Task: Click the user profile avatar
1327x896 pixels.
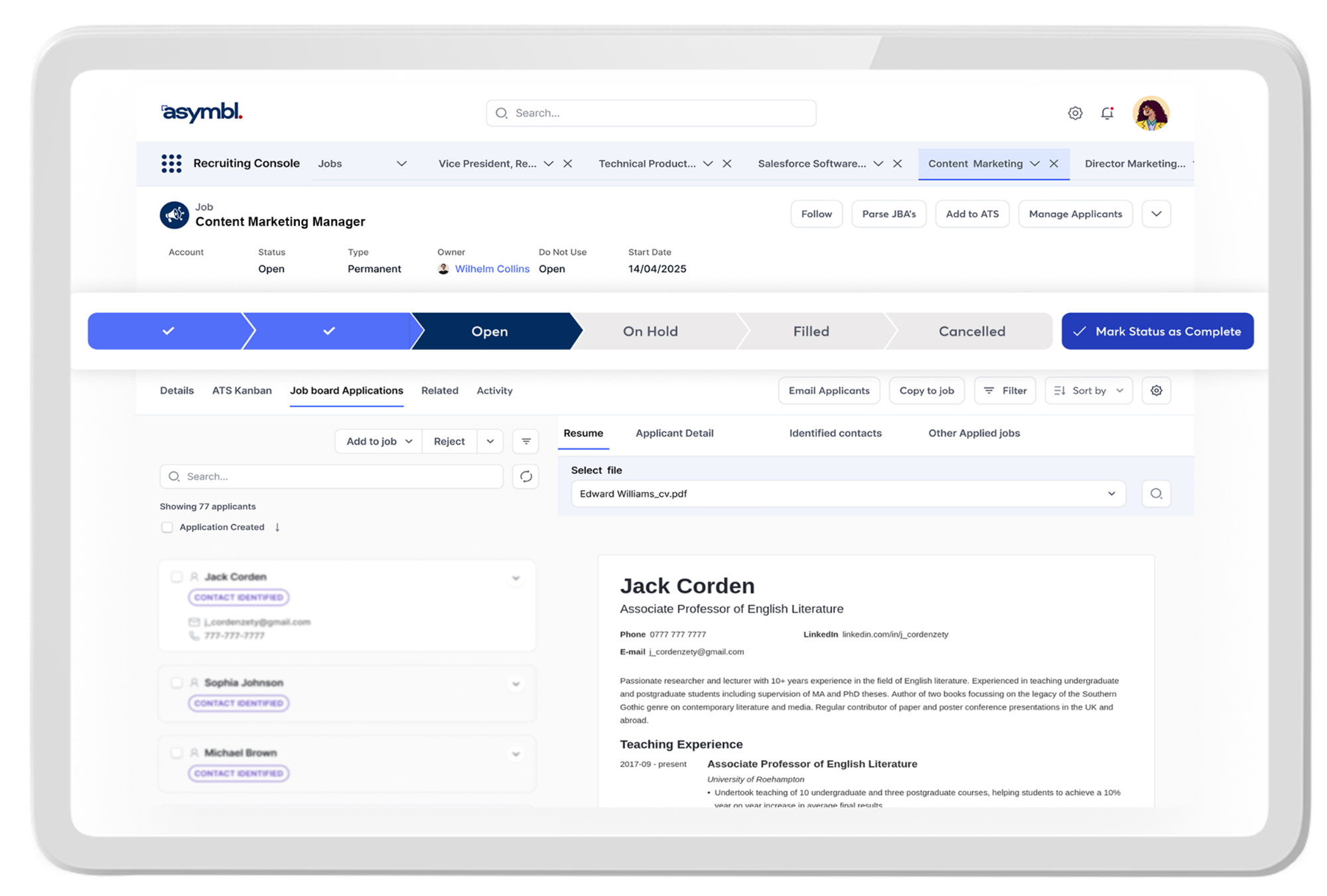Action: 1151,113
